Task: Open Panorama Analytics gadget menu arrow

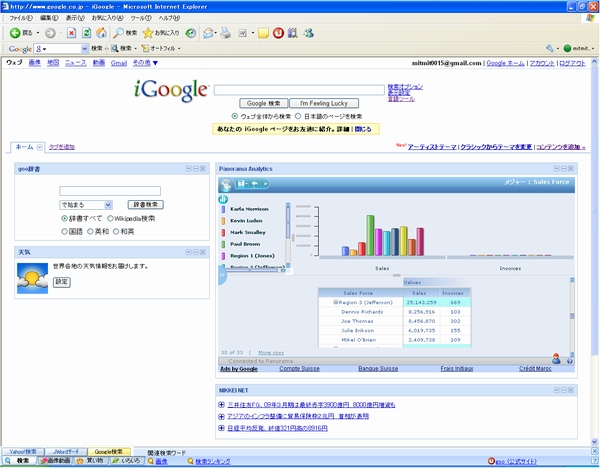Action: point(556,169)
